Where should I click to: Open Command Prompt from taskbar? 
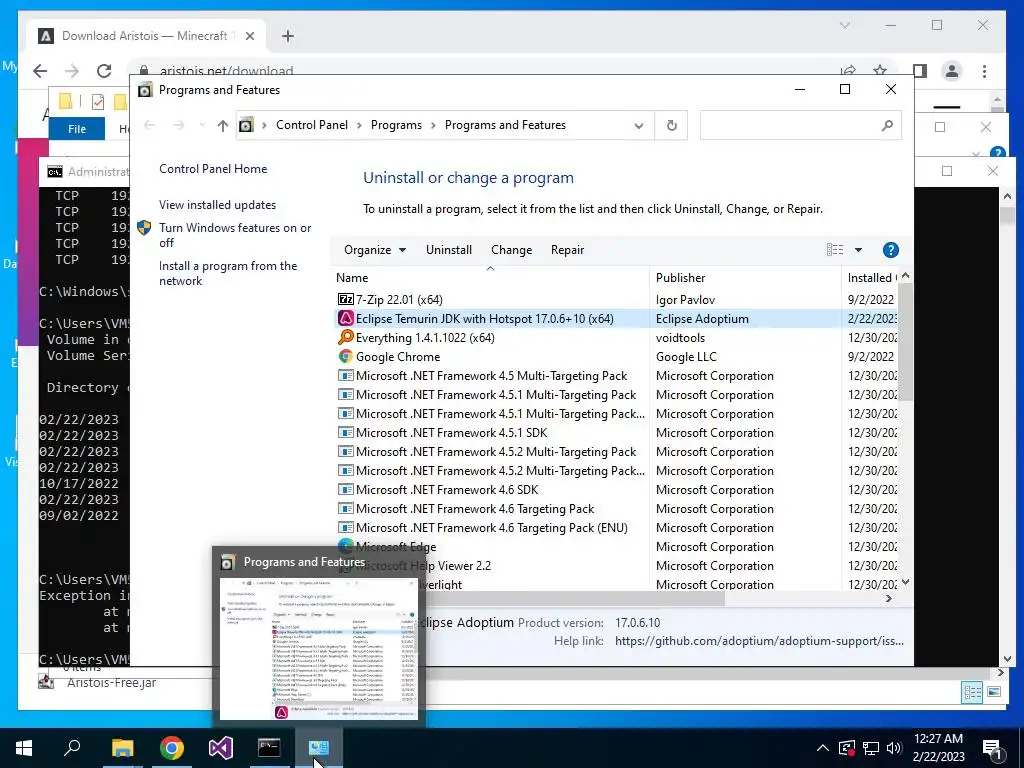tap(269, 748)
